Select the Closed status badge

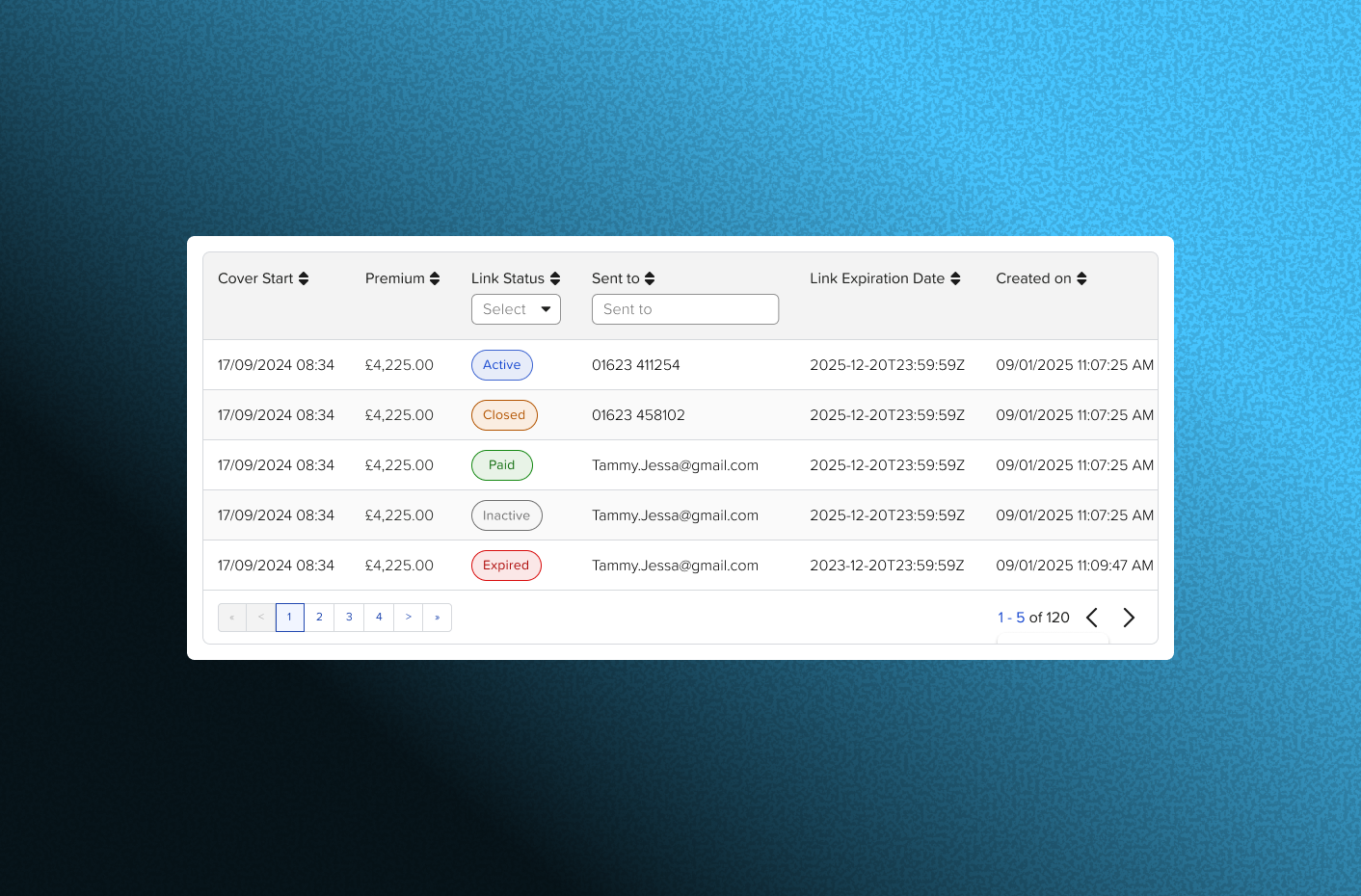click(504, 414)
